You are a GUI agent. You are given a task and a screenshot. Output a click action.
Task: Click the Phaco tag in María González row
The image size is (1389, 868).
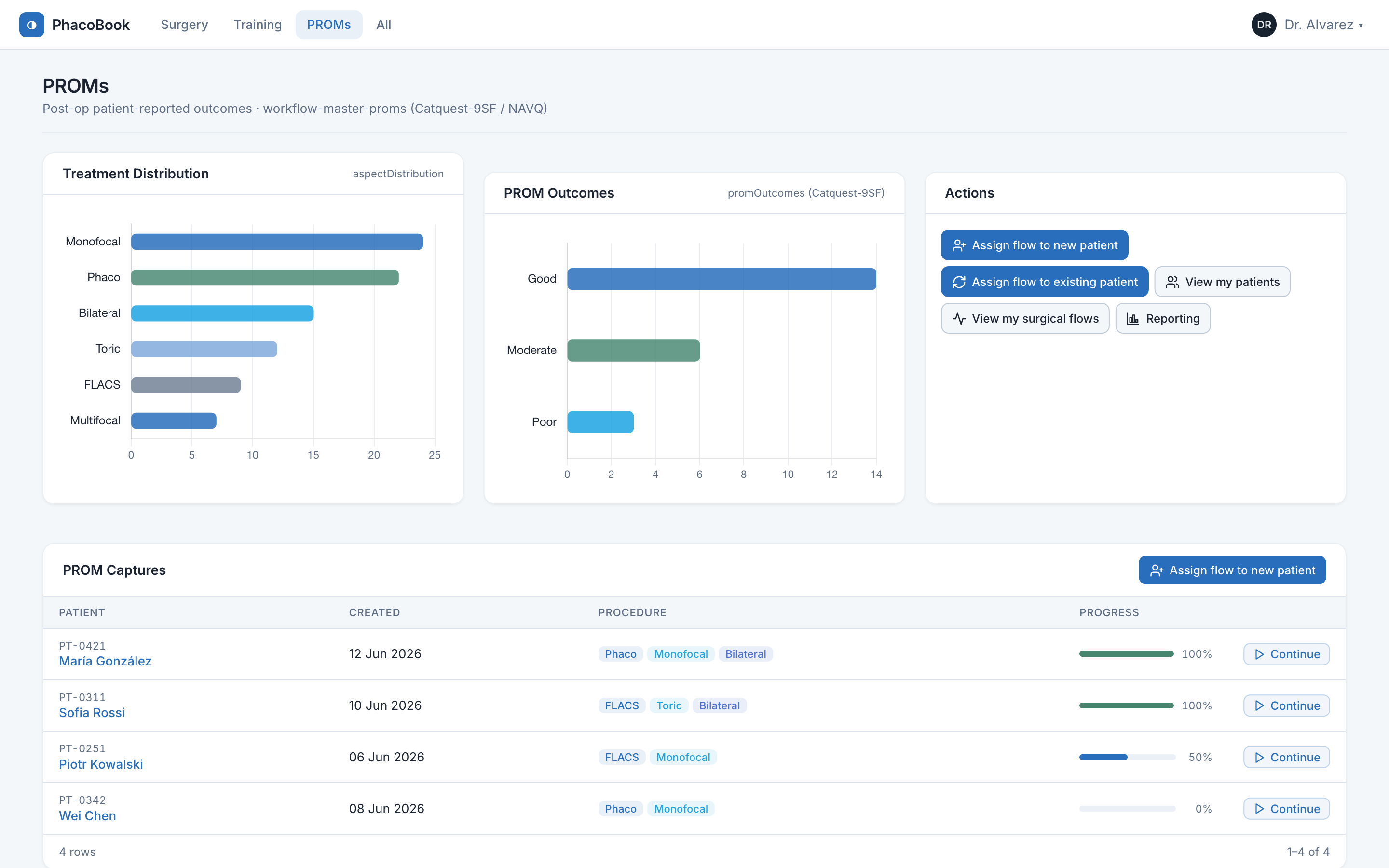(x=620, y=654)
